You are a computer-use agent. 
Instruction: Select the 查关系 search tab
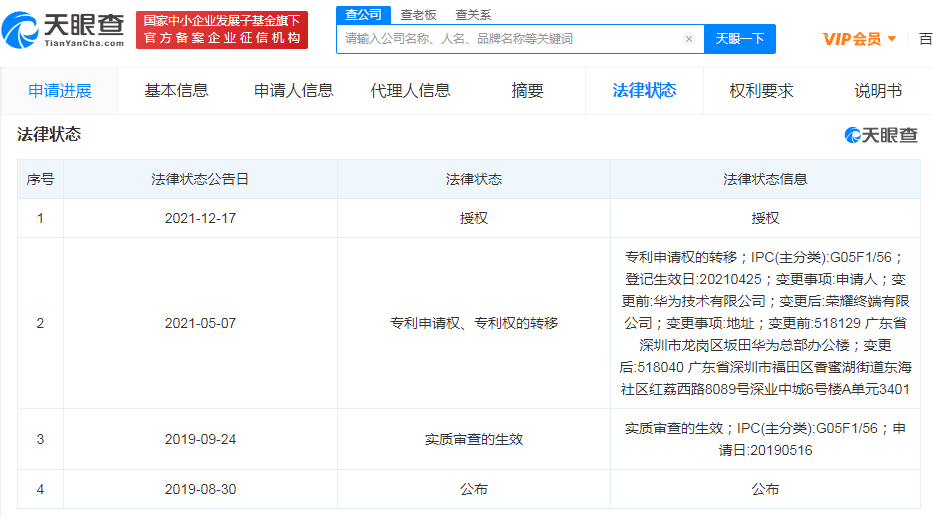pyautogui.click(x=473, y=15)
